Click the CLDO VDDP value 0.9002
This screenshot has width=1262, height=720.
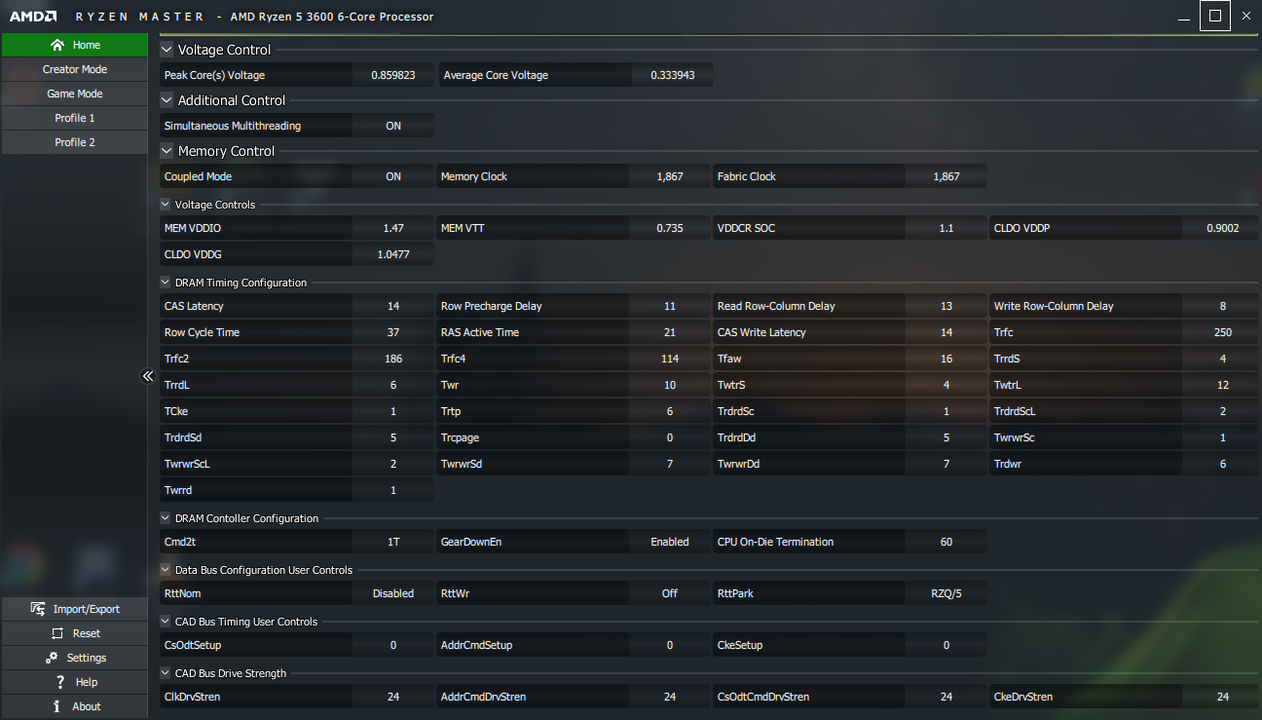[1222, 228]
